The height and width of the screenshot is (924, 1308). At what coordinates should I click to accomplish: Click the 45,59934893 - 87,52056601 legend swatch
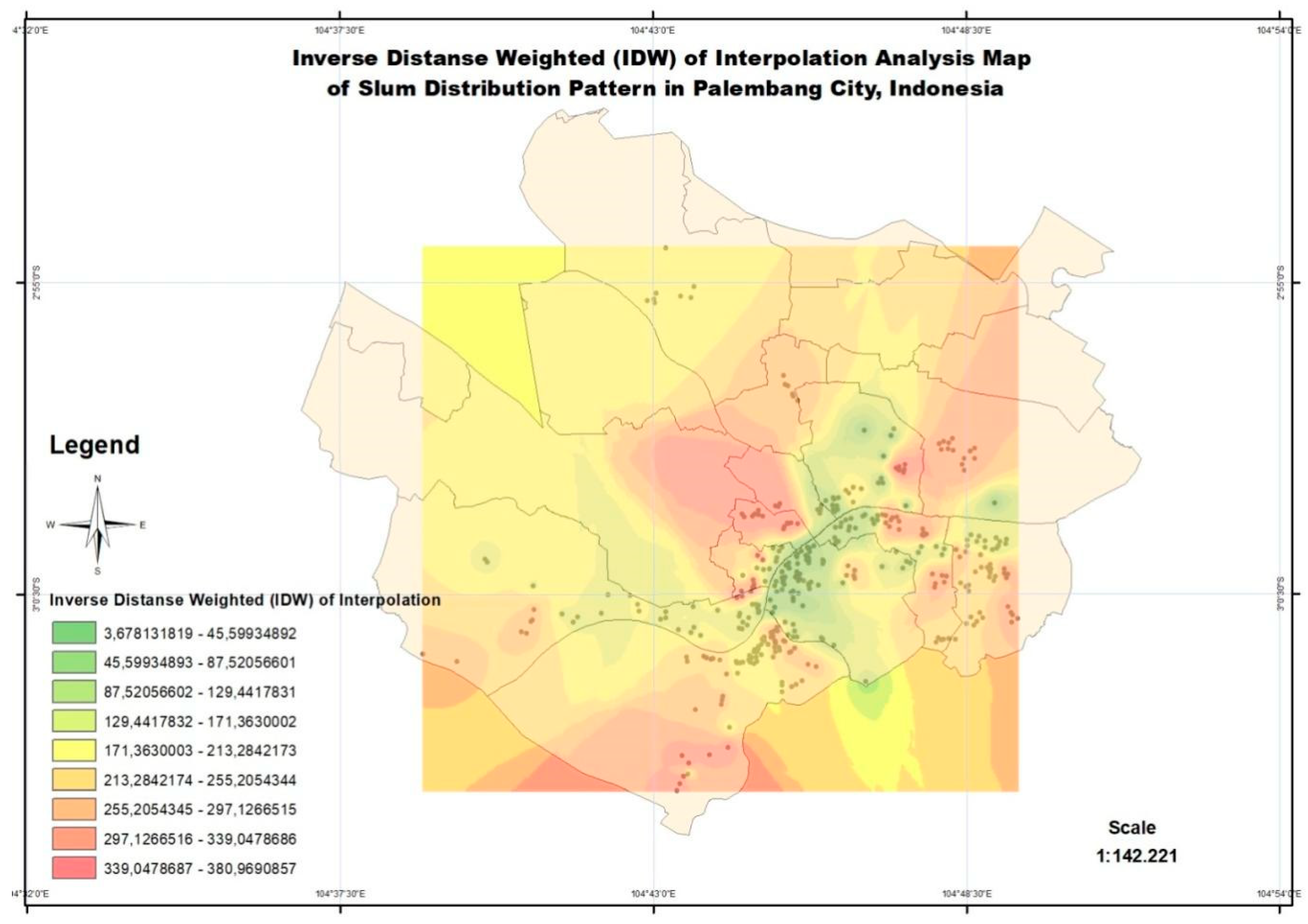[x=74, y=662]
